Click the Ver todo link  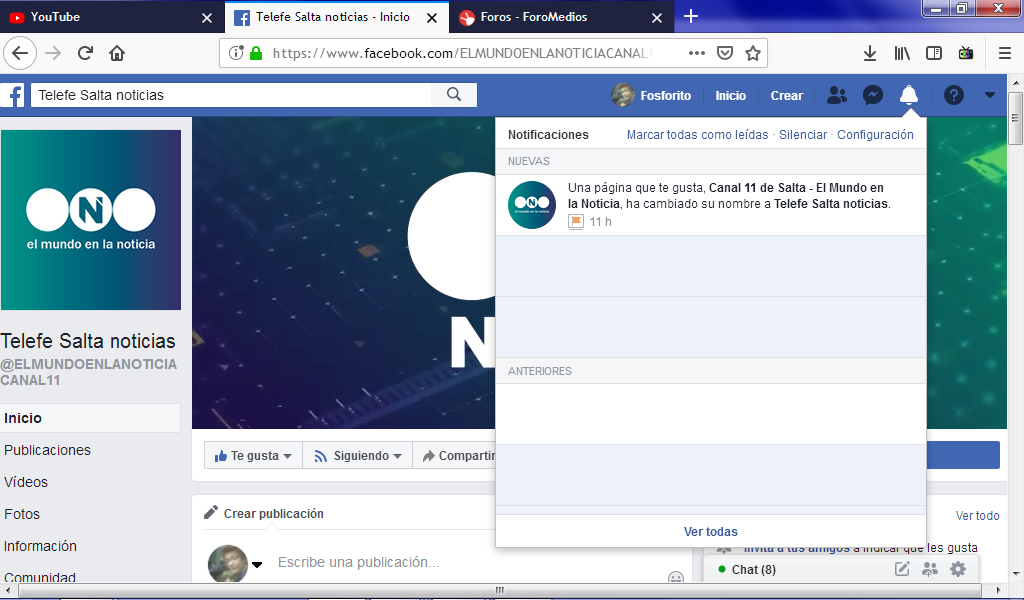[978, 515]
